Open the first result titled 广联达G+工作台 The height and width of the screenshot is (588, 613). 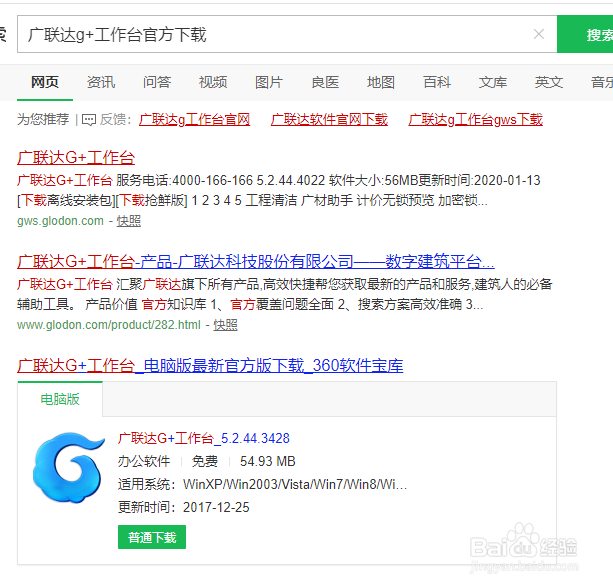(x=76, y=158)
